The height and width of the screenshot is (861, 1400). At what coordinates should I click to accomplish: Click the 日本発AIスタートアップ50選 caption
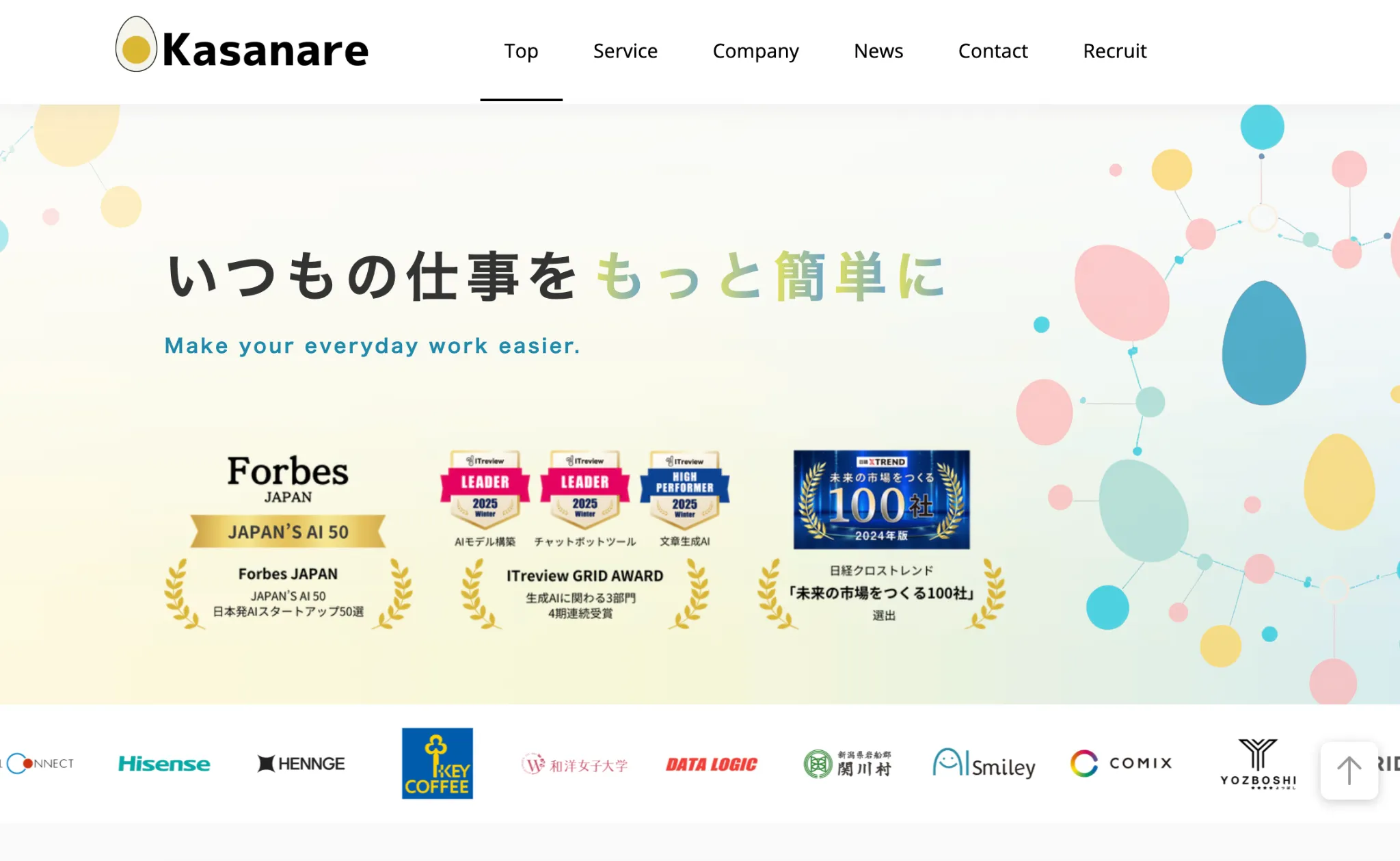(x=288, y=611)
